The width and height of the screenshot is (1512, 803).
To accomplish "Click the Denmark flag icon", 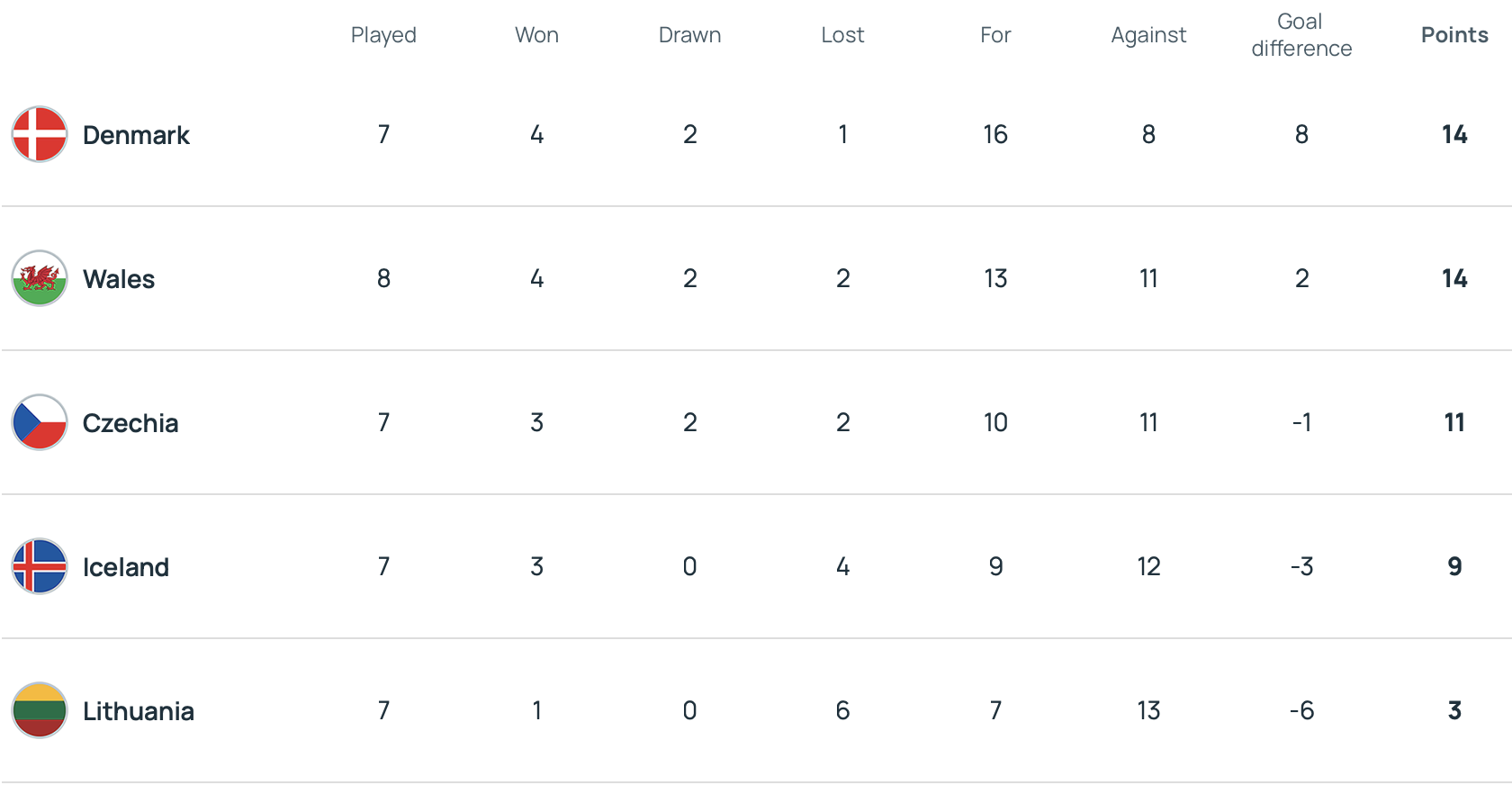I will coord(40,134).
